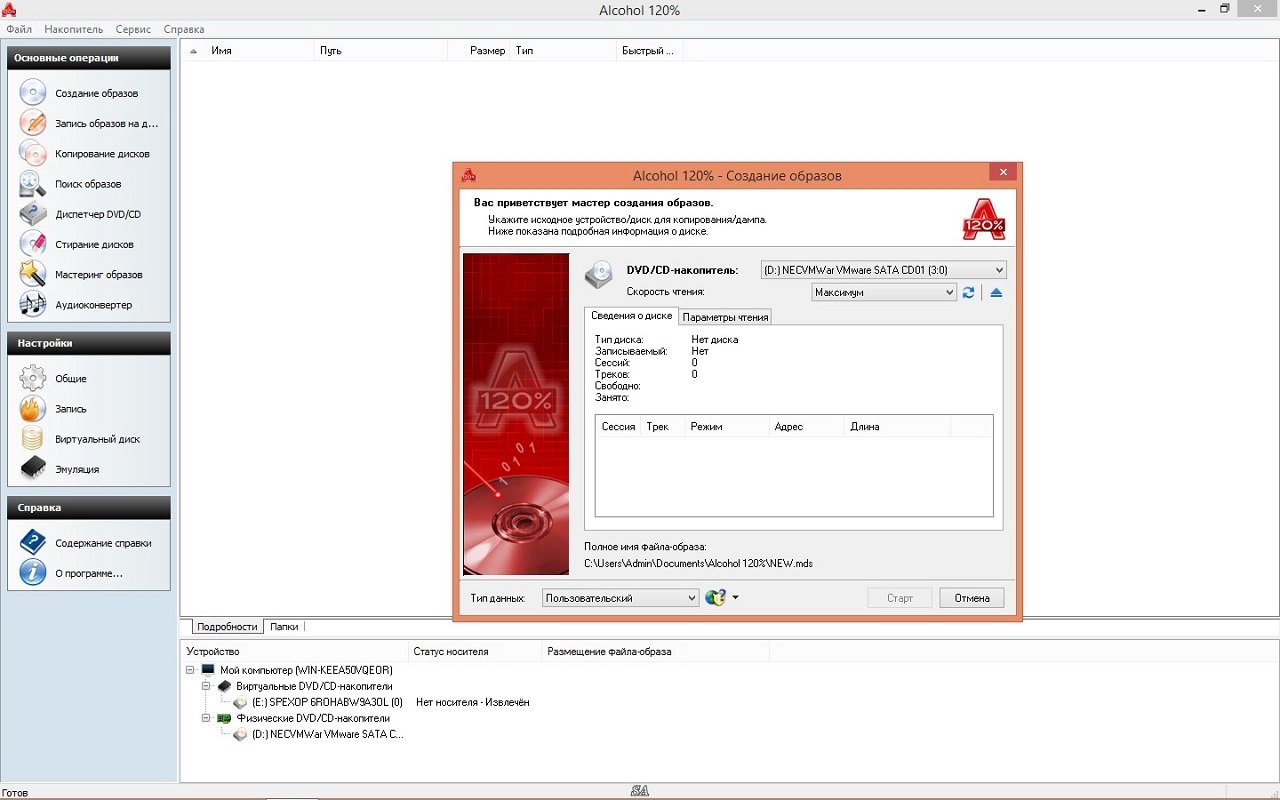Click the Запись образов на диск icon

point(33,123)
